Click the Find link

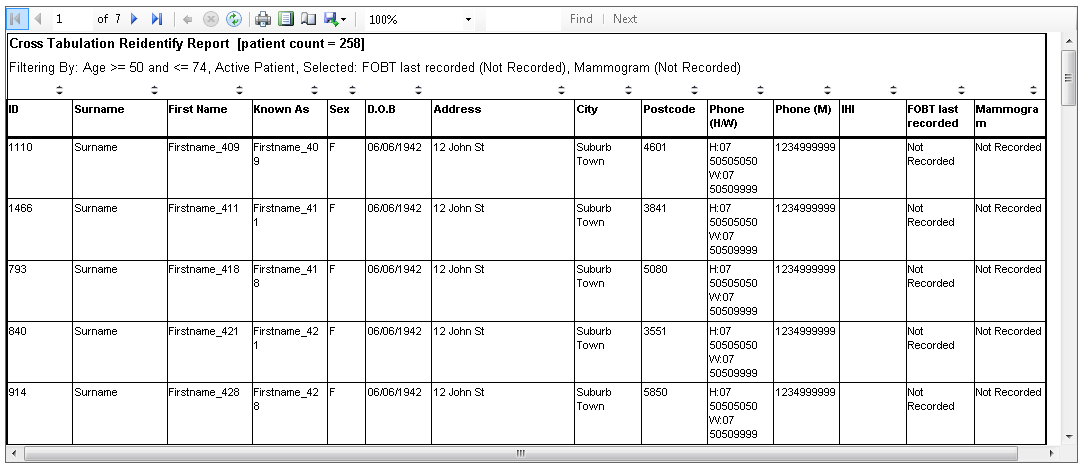tap(581, 19)
